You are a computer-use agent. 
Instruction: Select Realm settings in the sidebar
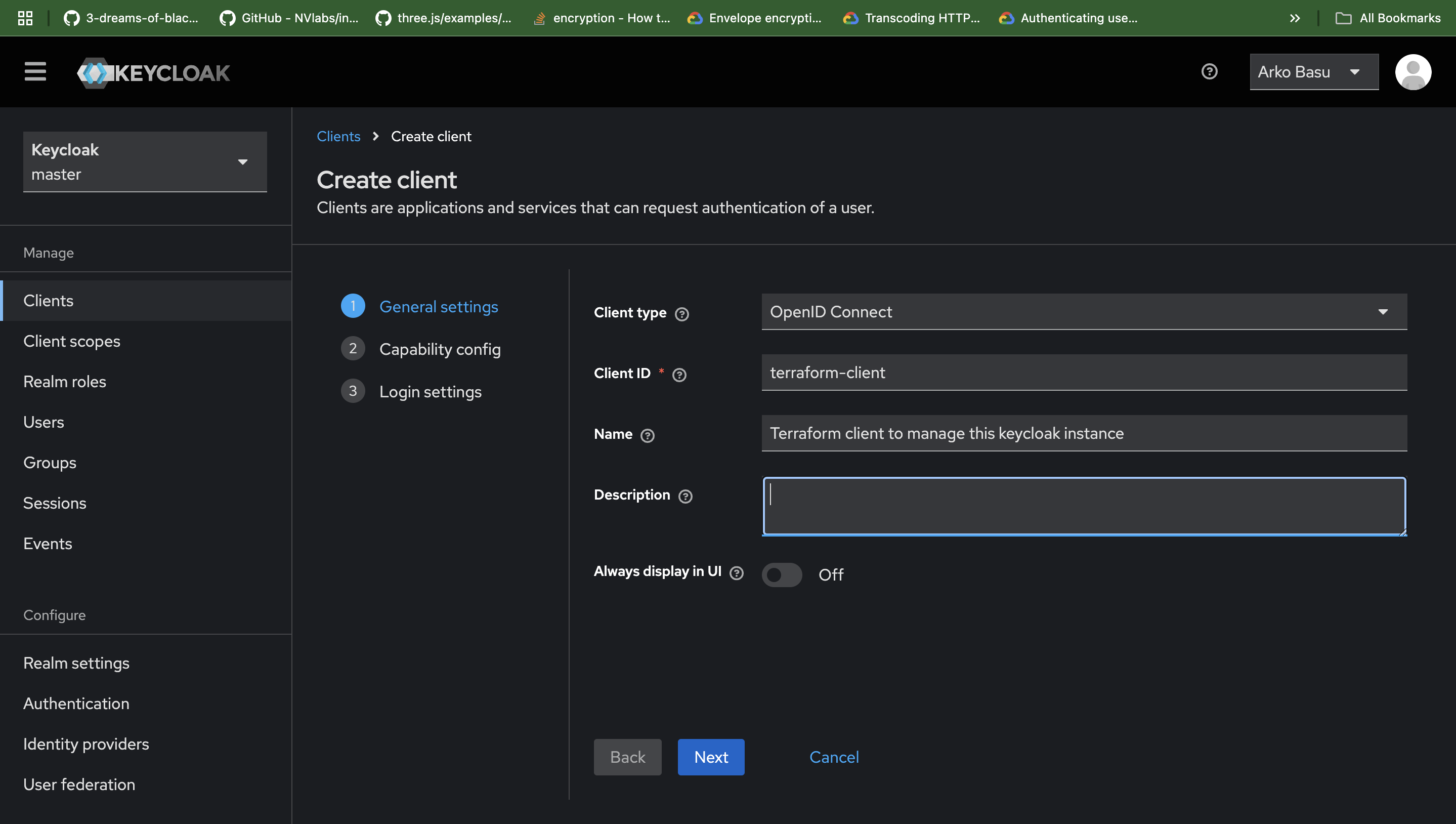[76, 663]
